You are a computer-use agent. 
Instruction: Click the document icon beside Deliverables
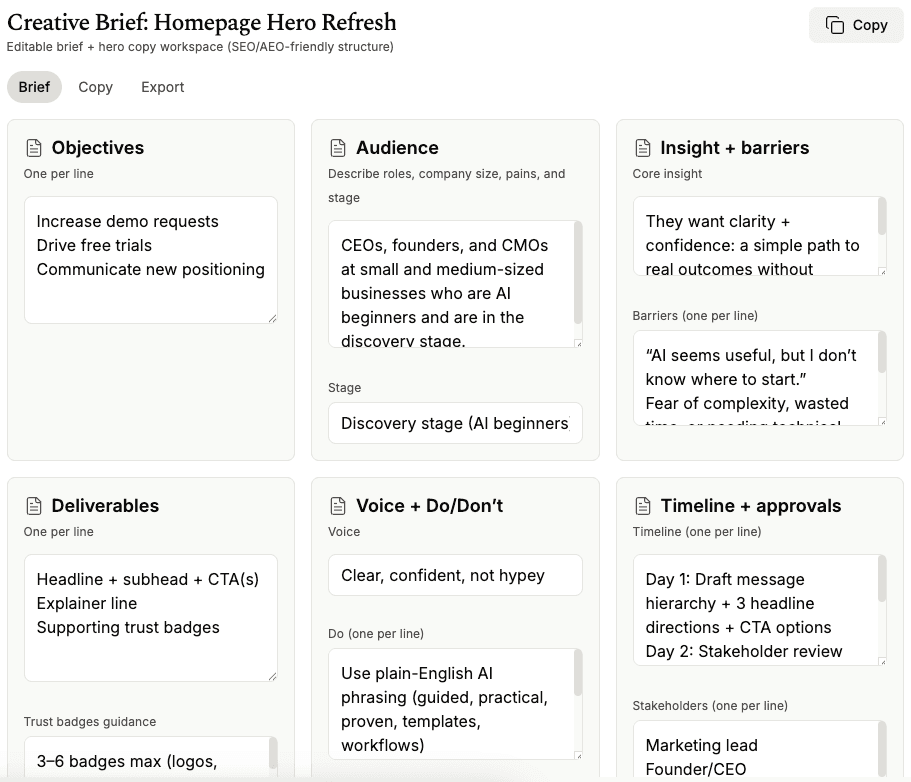coord(34,506)
